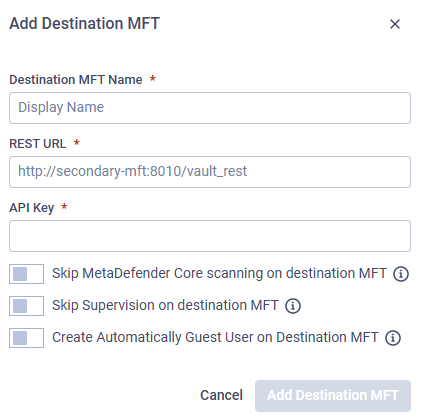The width and height of the screenshot is (421, 418).
Task: Click the REST URL field label
Action: pyautogui.click(x=38, y=144)
